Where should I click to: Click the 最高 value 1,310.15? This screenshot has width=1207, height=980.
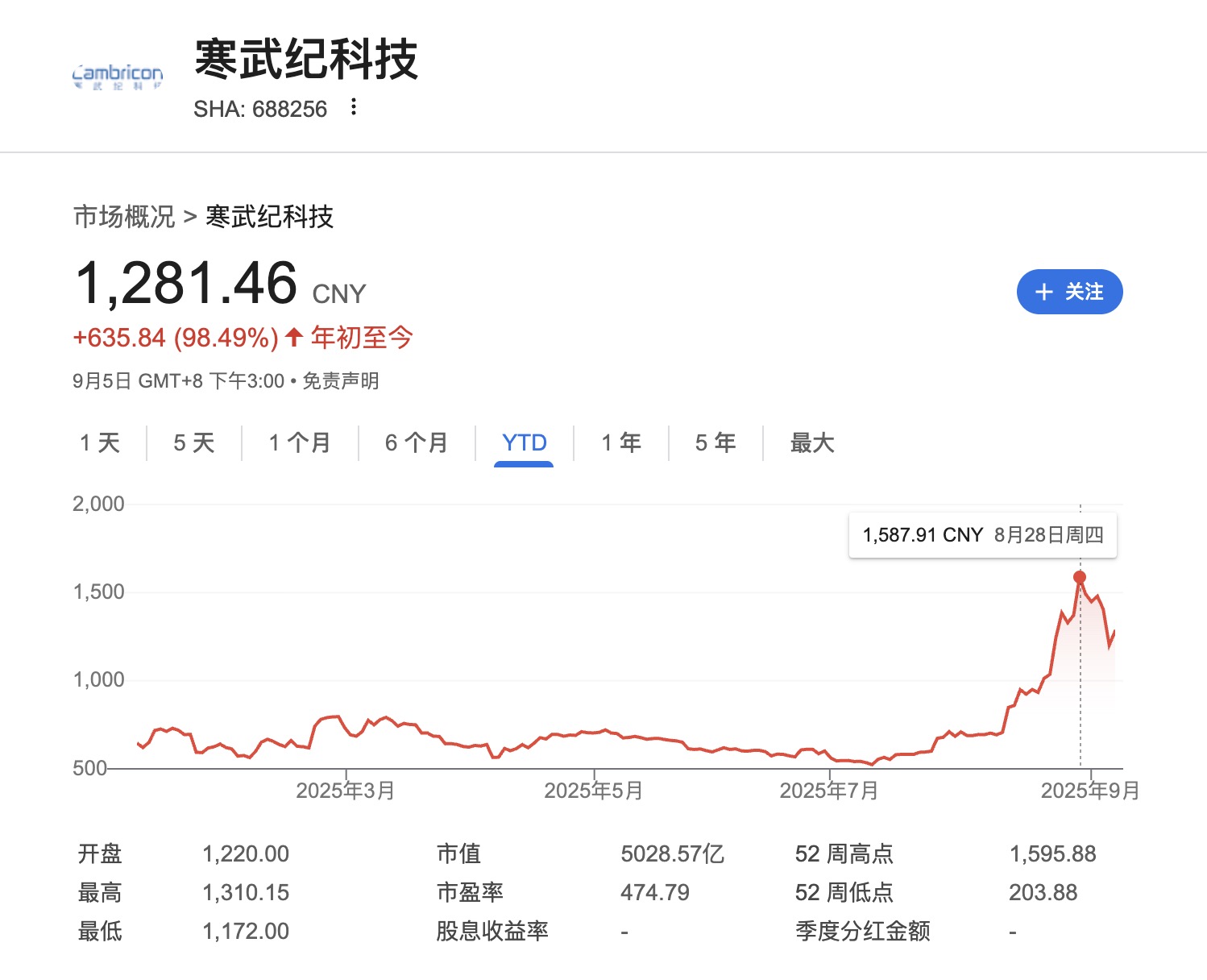click(x=246, y=893)
